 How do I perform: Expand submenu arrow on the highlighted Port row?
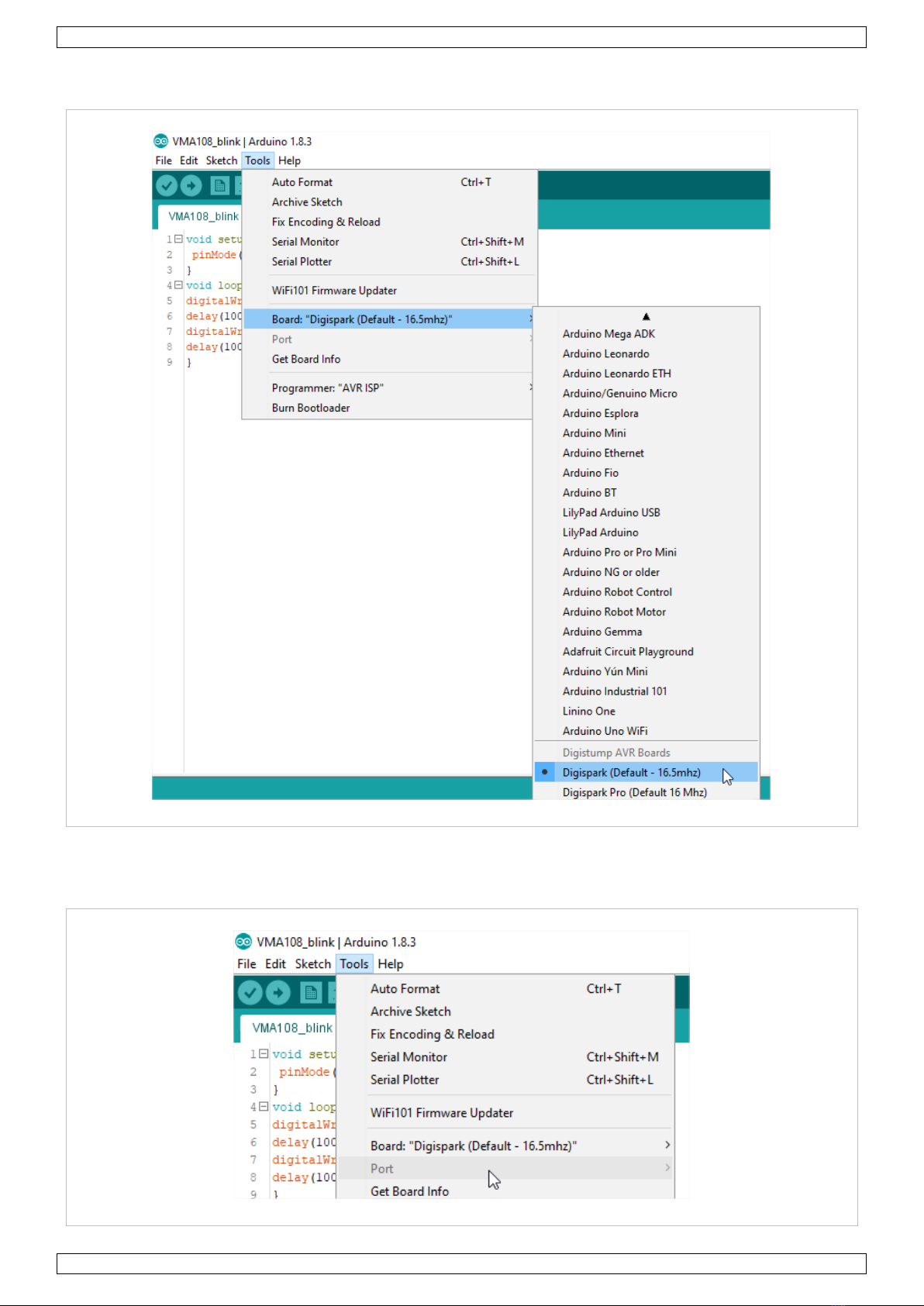click(667, 1168)
